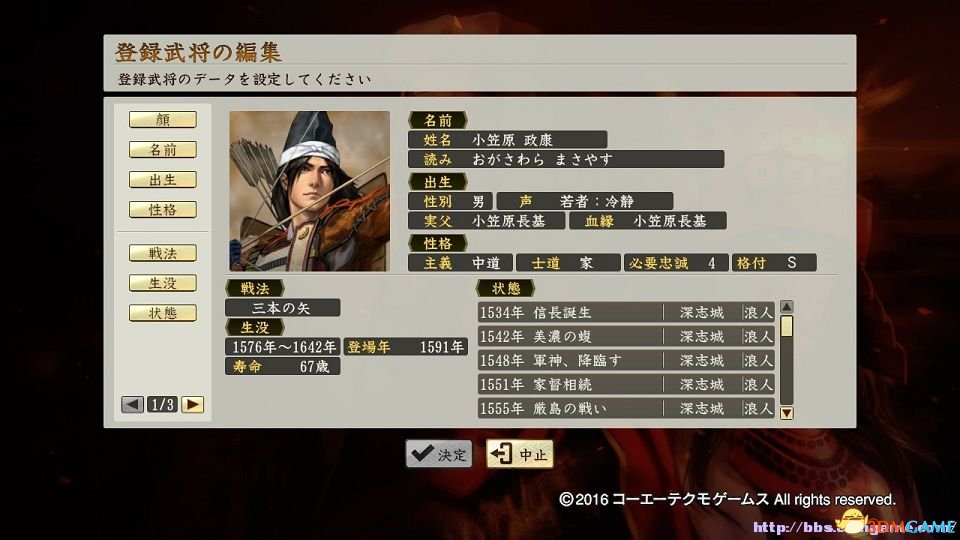Select the 出生 birth menu button
The width and height of the screenshot is (960, 540).
click(163, 179)
